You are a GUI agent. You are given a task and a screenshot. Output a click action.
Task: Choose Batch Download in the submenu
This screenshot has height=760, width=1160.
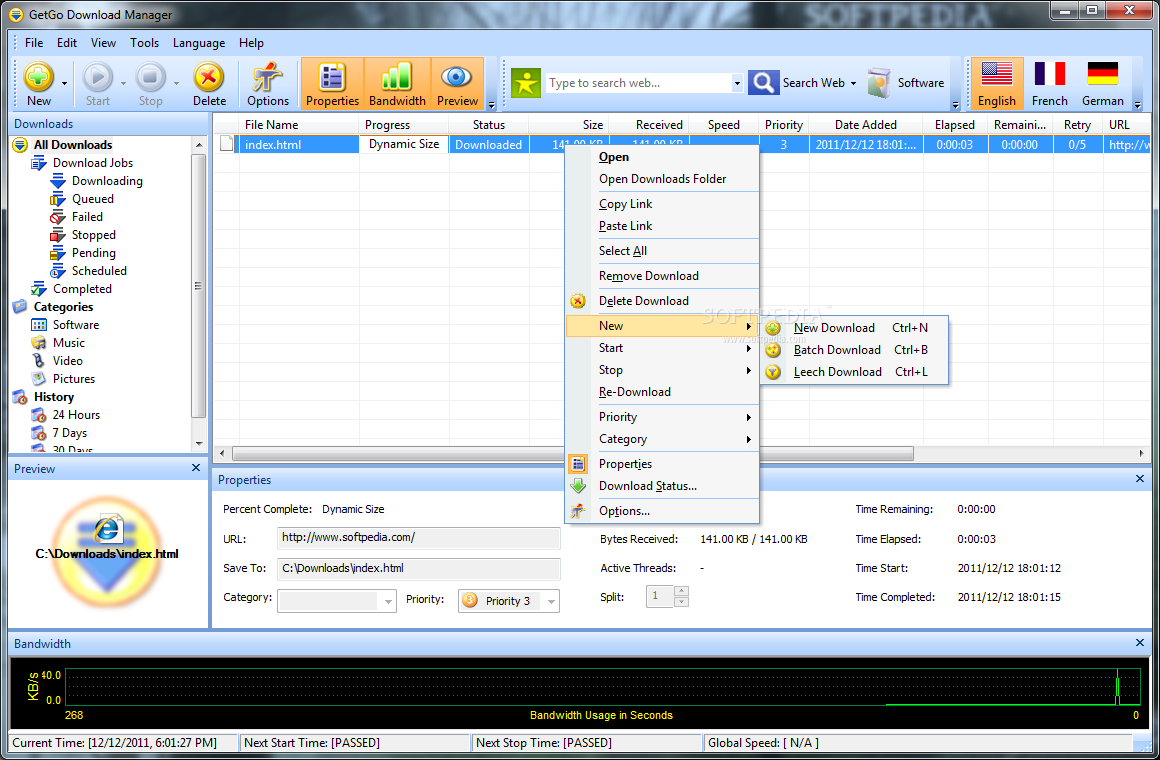click(x=854, y=350)
